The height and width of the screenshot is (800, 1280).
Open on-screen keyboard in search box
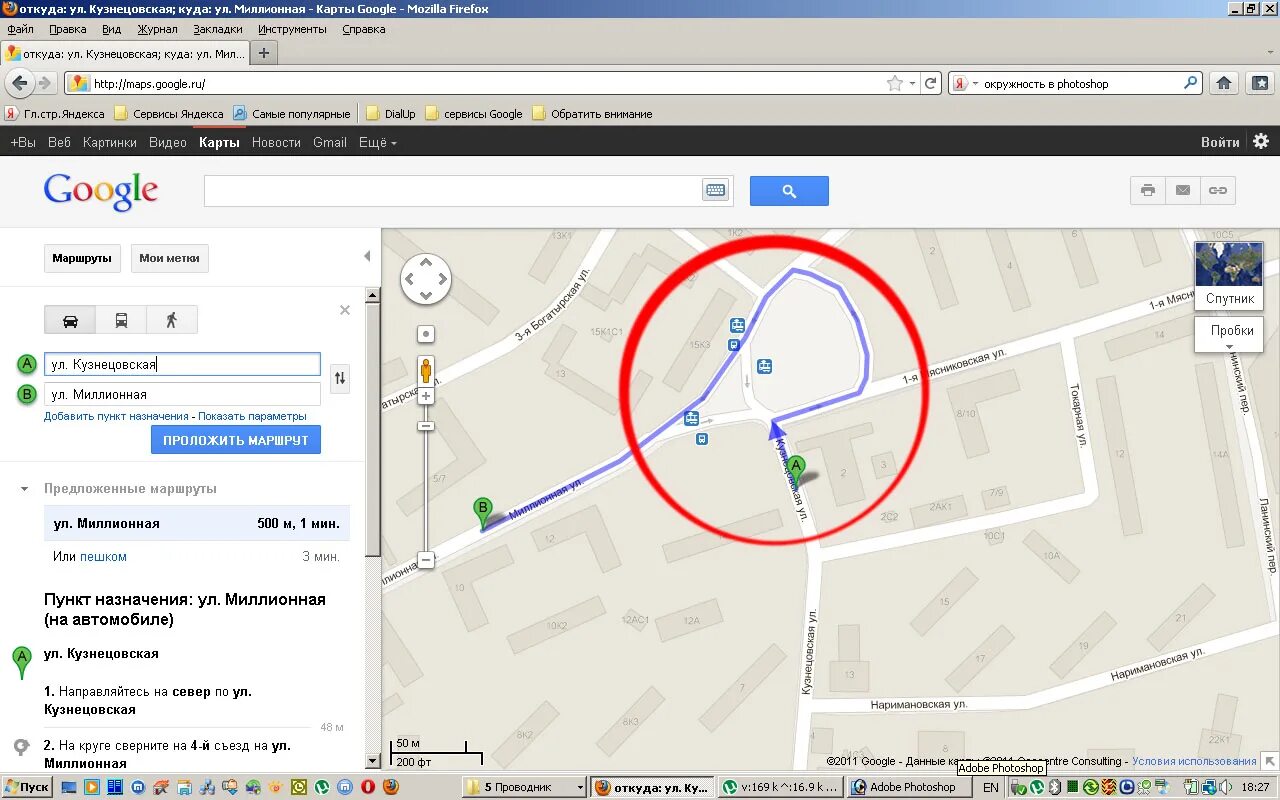715,190
